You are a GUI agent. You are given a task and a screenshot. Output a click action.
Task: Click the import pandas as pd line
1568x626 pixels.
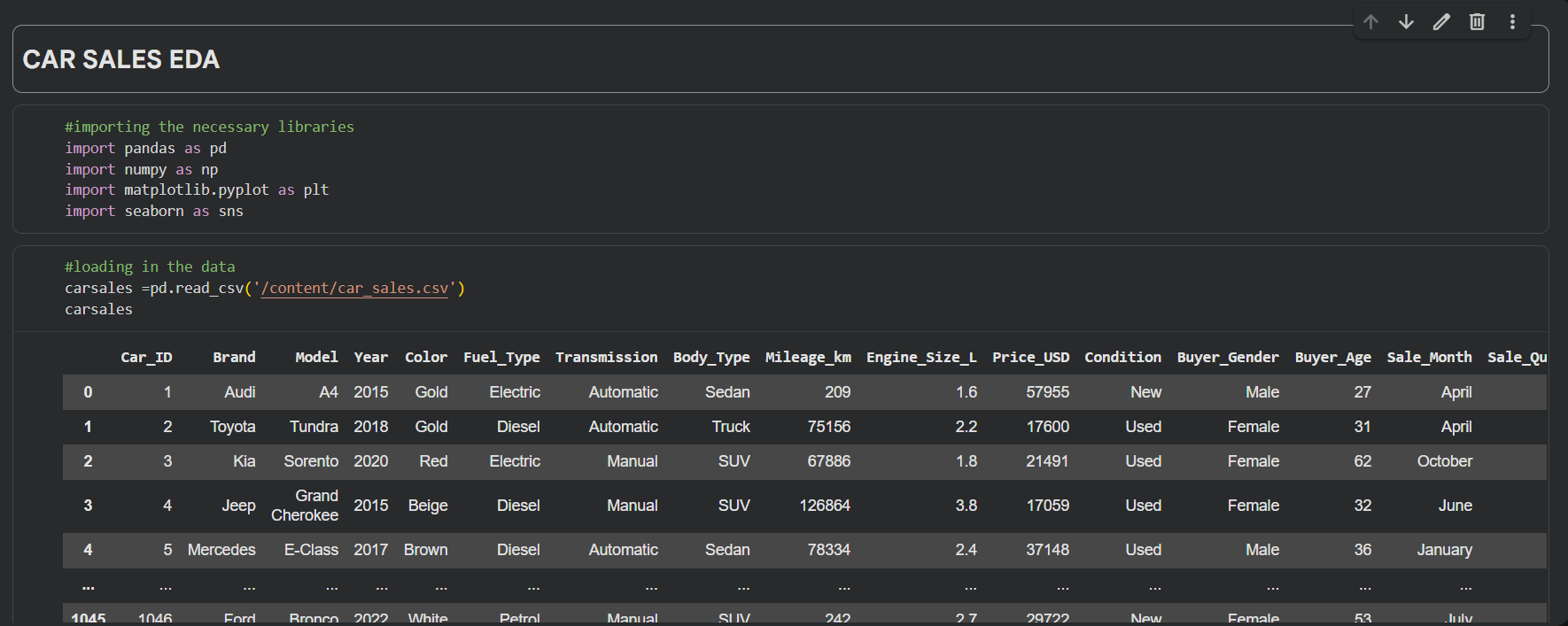point(145,148)
